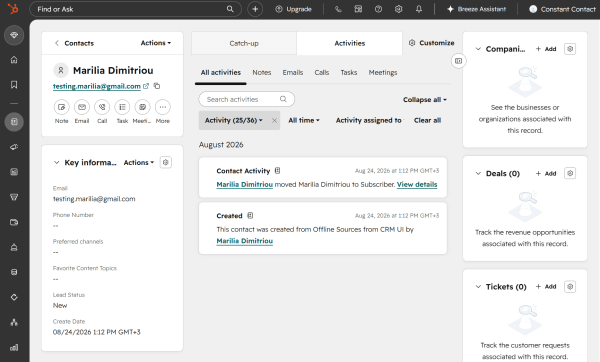Remove the Activity filter with X

[x=274, y=121]
